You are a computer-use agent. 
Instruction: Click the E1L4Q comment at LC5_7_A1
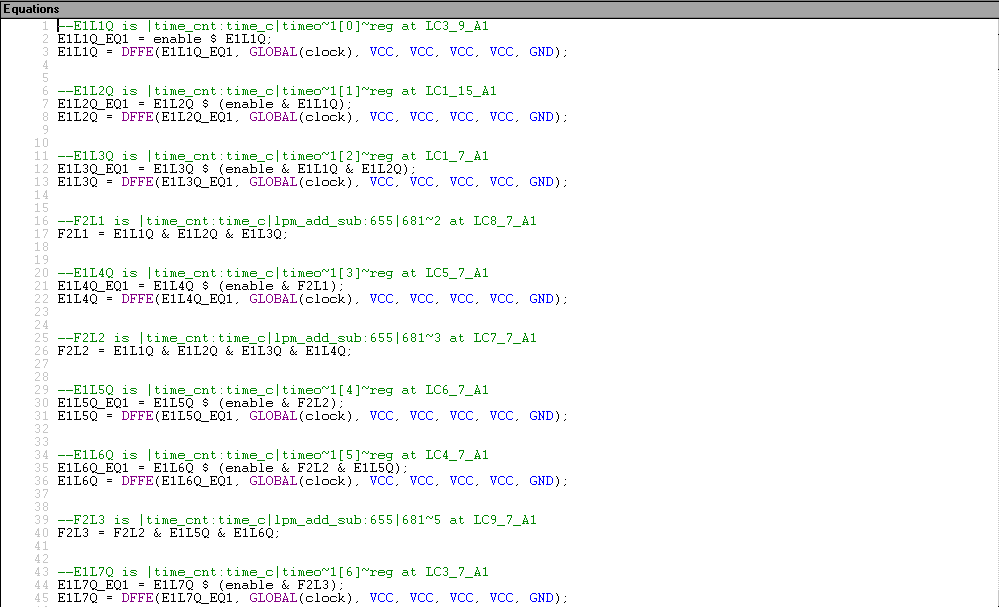tap(272, 273)
